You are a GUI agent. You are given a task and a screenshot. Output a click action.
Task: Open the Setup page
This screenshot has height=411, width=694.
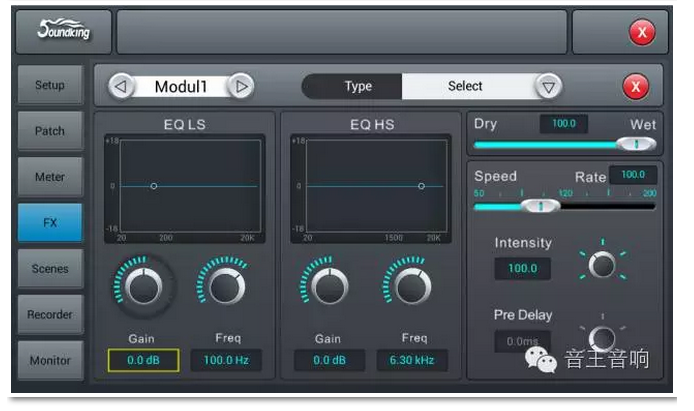coord(49,85)
